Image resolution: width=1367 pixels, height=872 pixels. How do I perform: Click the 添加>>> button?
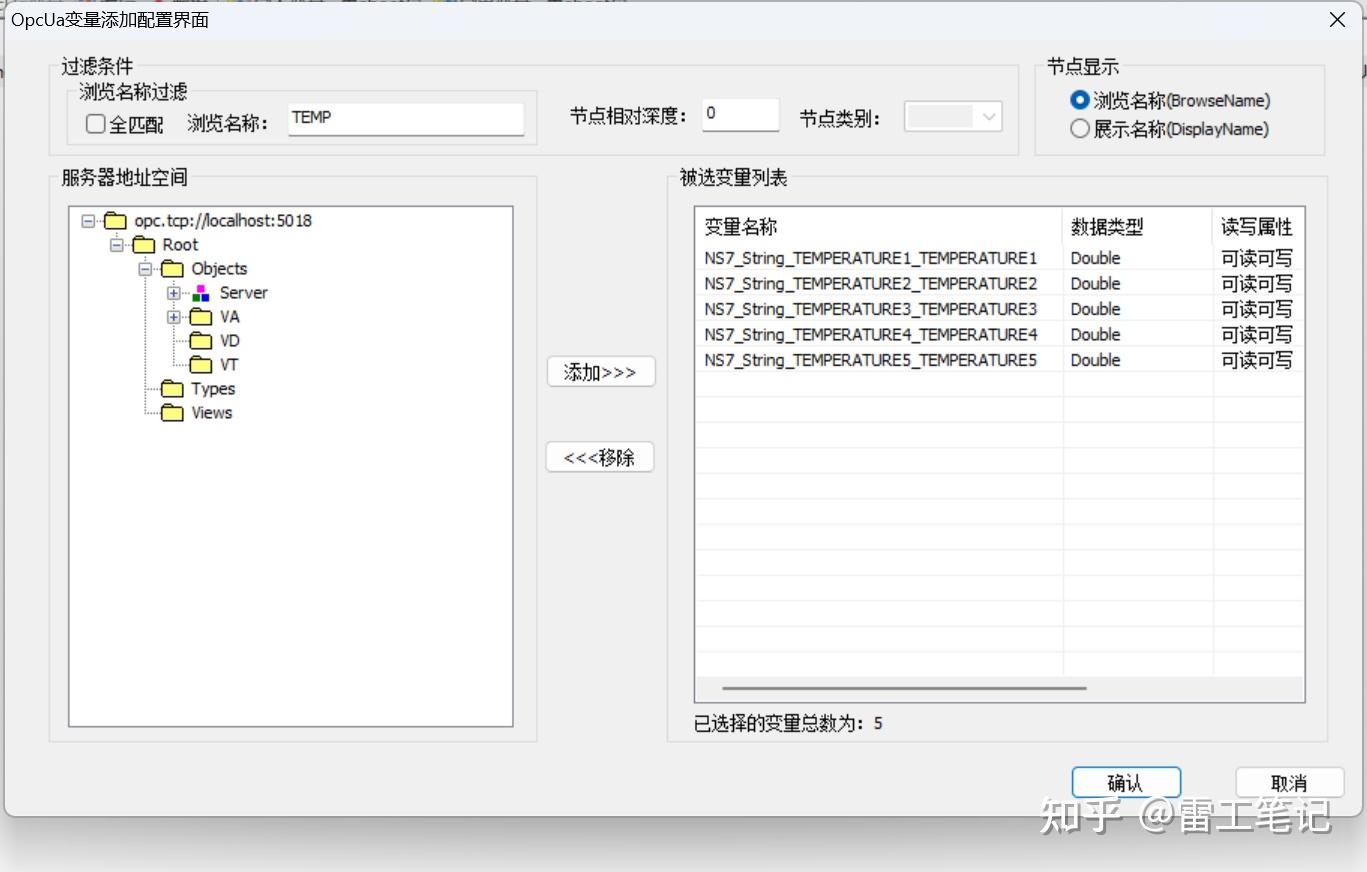tap(599, 371)
